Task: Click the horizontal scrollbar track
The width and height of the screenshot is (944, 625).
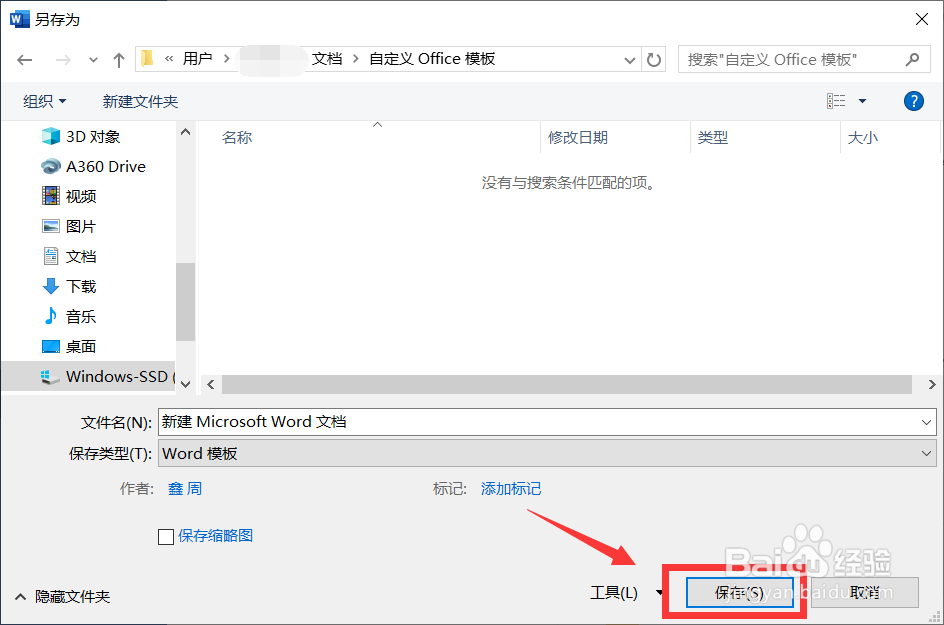Action: 567,384
